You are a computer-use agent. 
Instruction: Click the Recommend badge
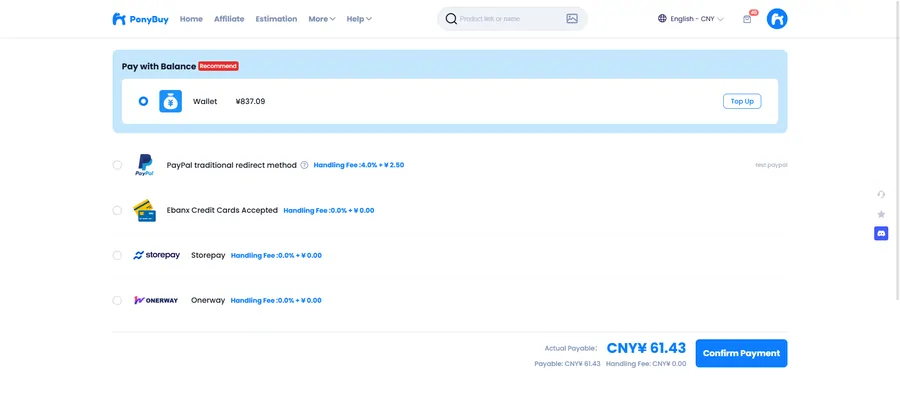pos(219,66)
